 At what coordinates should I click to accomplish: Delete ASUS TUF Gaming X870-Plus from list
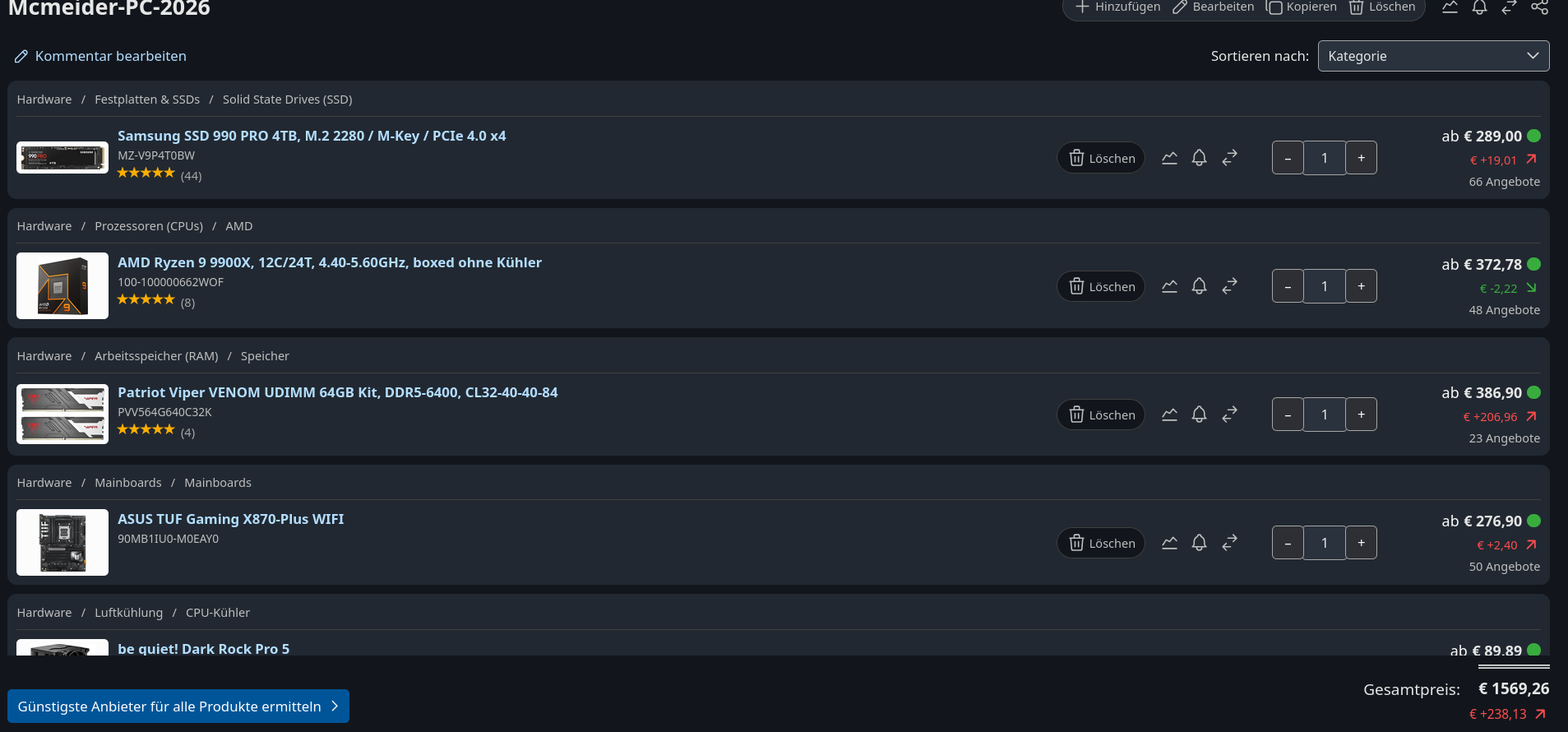pyautogui.click(x=1101, y=543)
